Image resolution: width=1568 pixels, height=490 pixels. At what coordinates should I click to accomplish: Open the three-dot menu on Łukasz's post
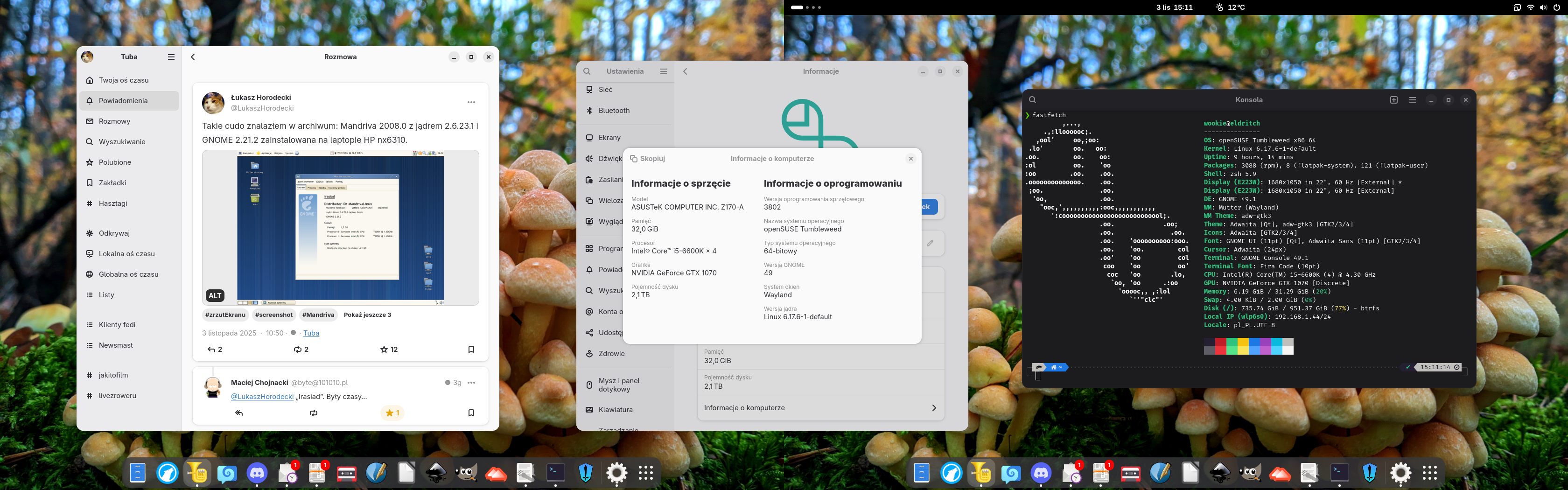click(470, 102)
